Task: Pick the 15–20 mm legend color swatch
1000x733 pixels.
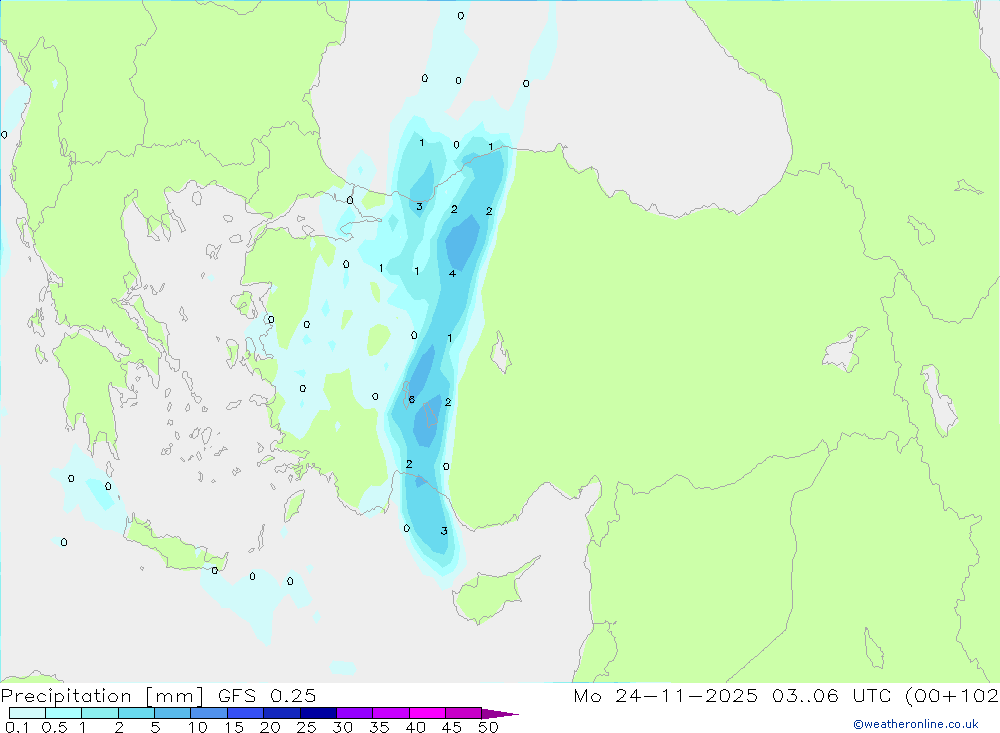Action: 246,713
